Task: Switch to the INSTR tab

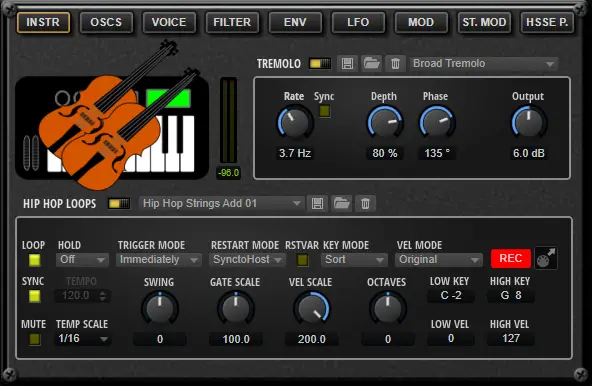Action: tap(43, 22)
